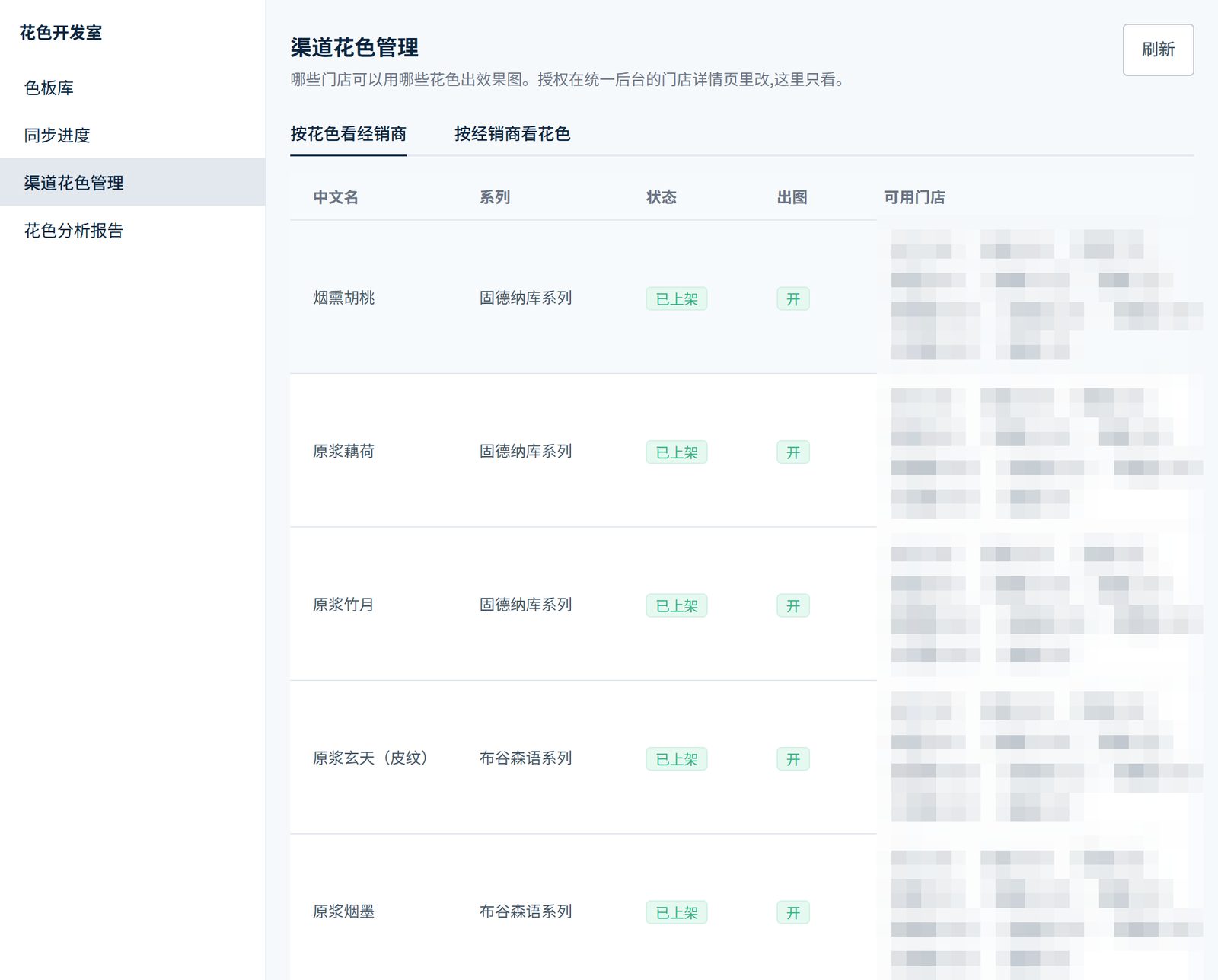Select 渠道花色管理 sidebar item
Screen dimensions: 1218x980
pyautogui.click(x=132, y=182)
